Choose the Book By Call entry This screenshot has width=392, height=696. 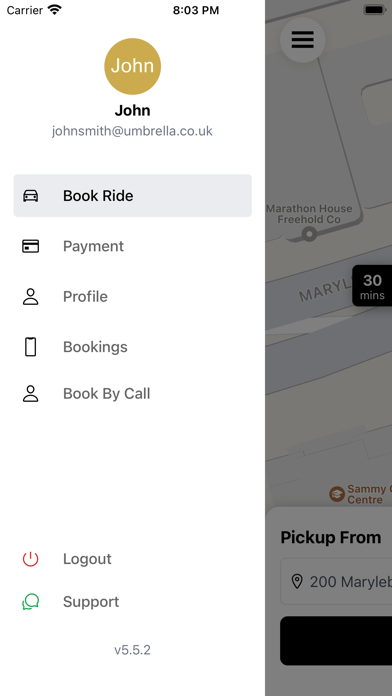[x=133, y=394]
